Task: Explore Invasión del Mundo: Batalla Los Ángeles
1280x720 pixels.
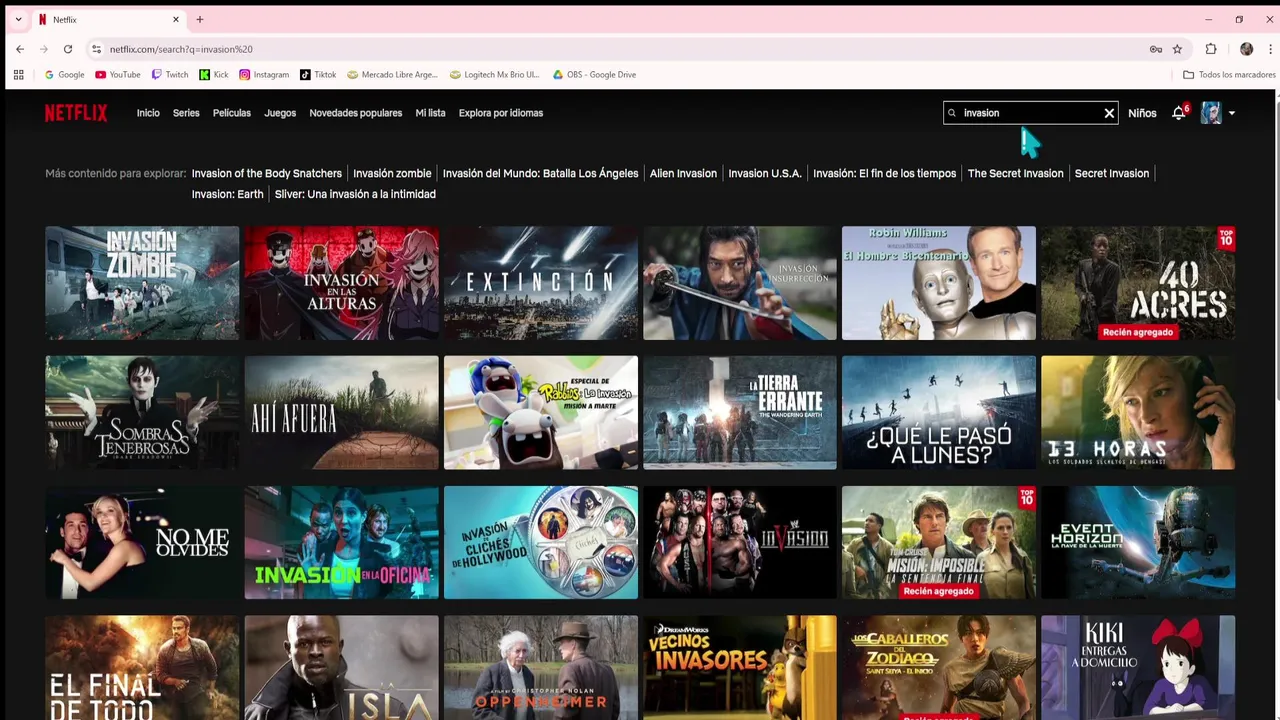Action: 540,173
